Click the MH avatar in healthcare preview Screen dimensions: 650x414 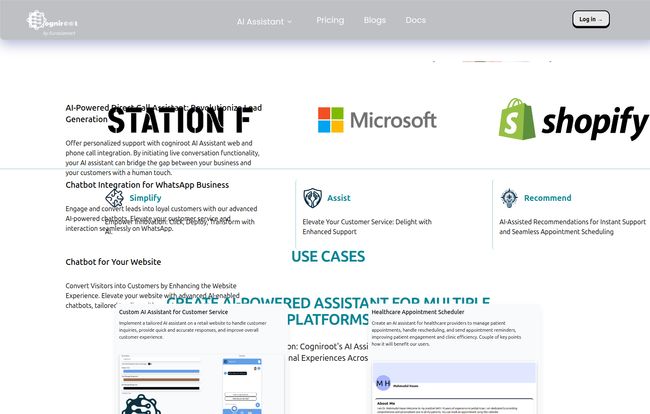383,383
